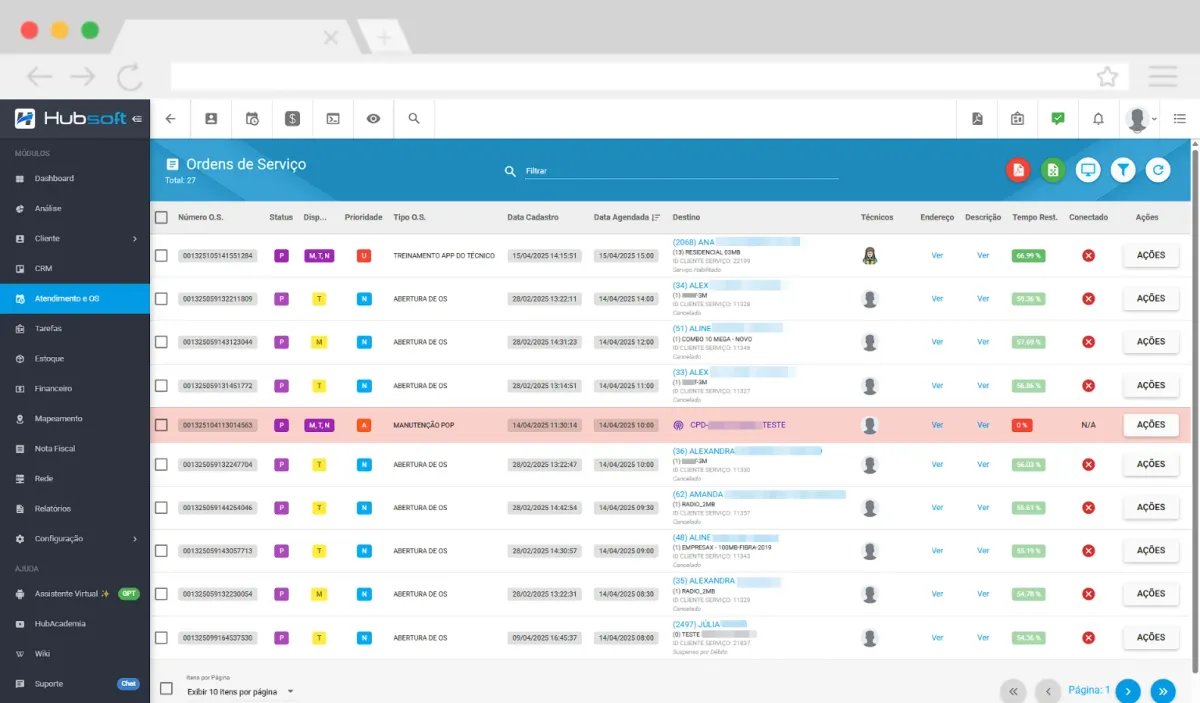Click the back arrow in Hubsoft toolbar
The image size is (1200, 703).
[170, 119]
